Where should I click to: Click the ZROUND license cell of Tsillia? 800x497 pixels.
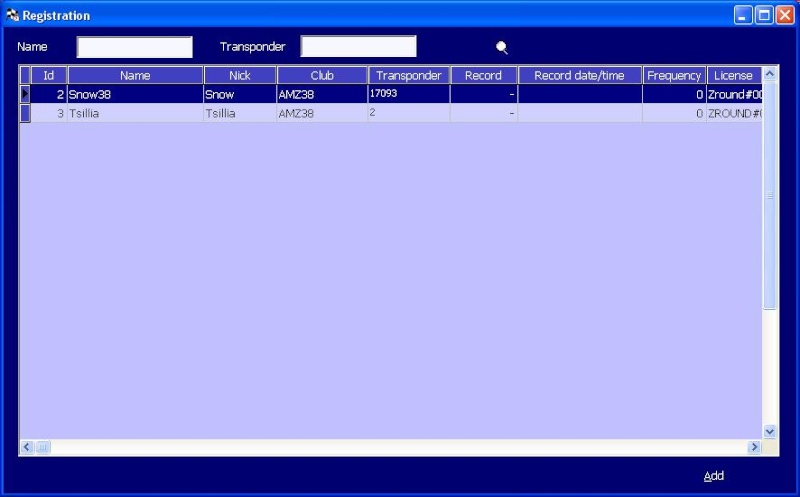coord(734,113)
